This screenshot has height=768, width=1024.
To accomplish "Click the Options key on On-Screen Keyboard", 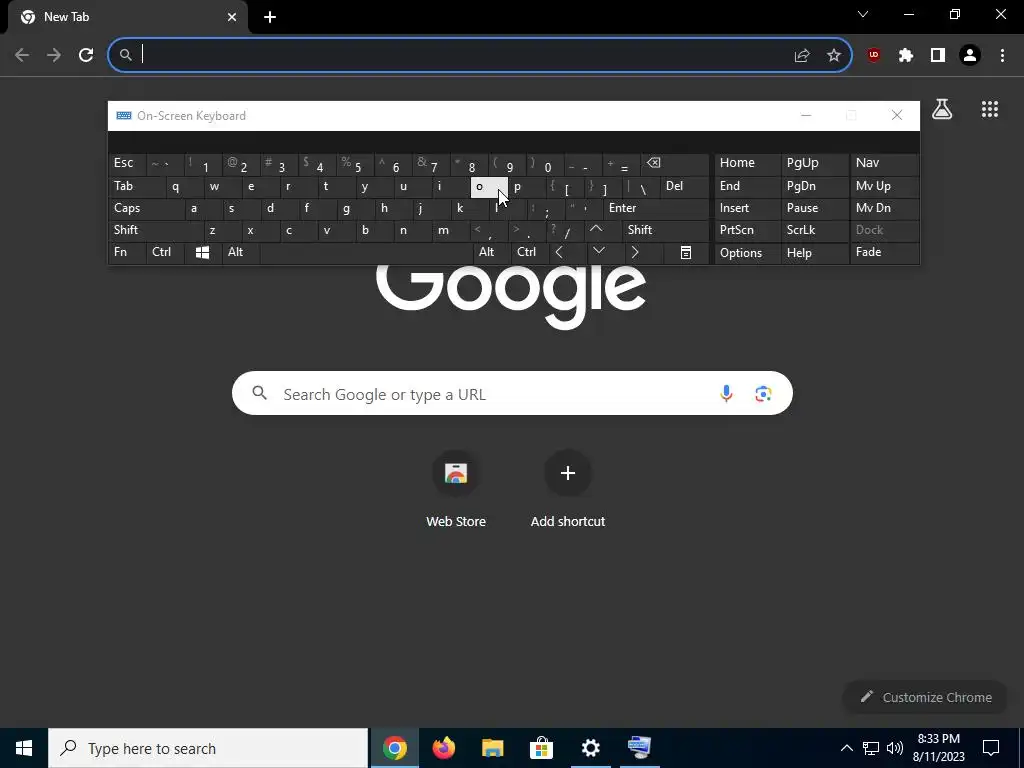I will coord(748,253).
